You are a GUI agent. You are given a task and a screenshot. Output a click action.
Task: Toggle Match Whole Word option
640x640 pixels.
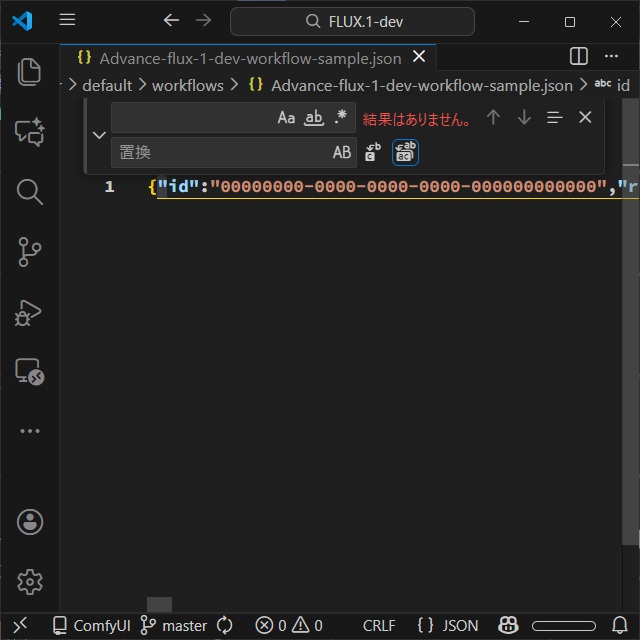(314, 118)
